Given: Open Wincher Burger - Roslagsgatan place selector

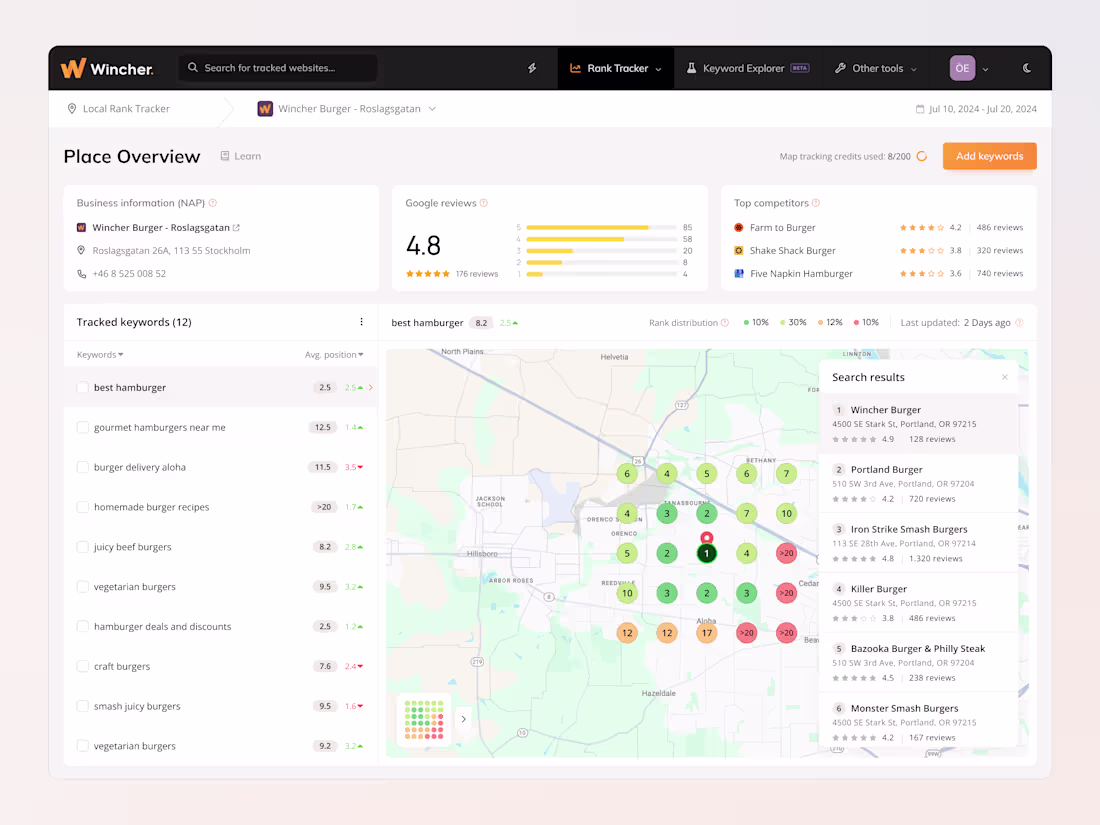Looking at the screenshot, I should [347, 109].
